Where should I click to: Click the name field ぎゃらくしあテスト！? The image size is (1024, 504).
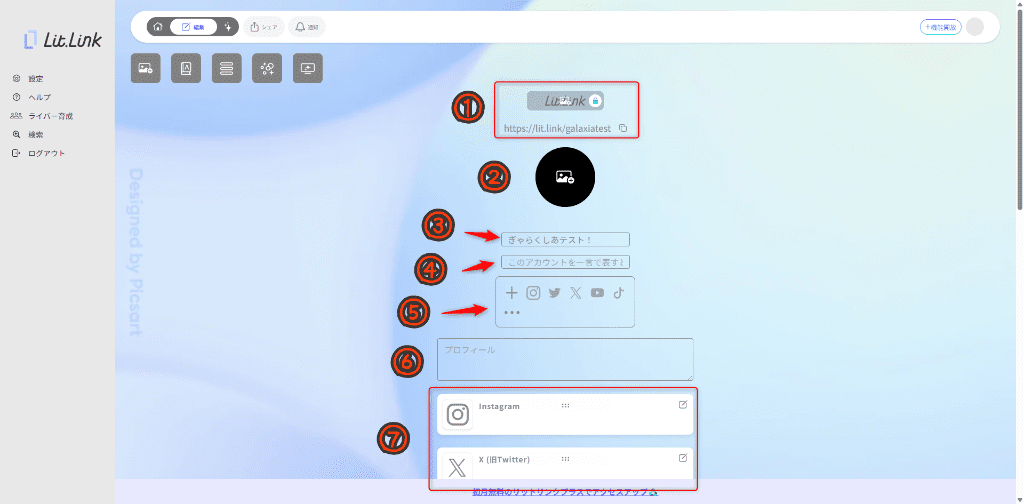(565, 240)
